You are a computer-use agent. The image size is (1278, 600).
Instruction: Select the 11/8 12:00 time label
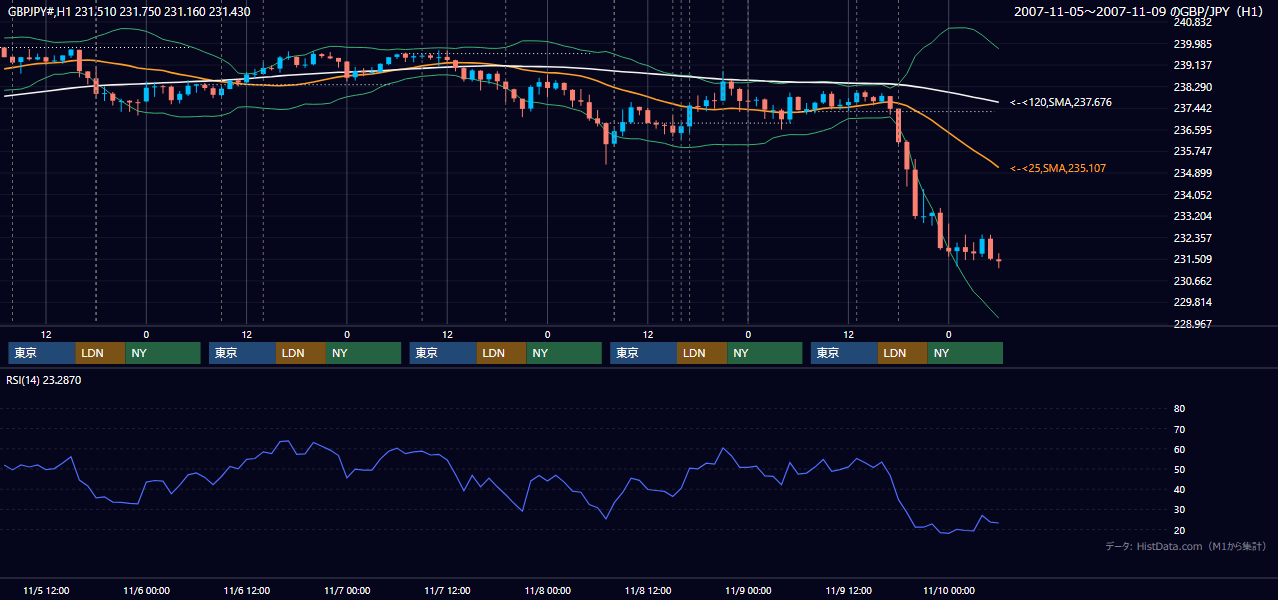[647, 590]
